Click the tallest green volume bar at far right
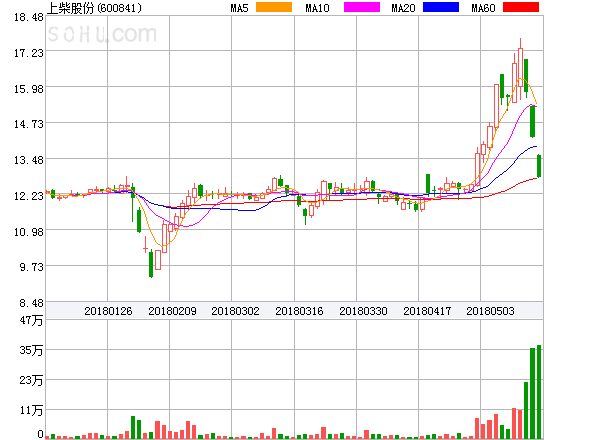The image size is (600, 440). point(539,392)
